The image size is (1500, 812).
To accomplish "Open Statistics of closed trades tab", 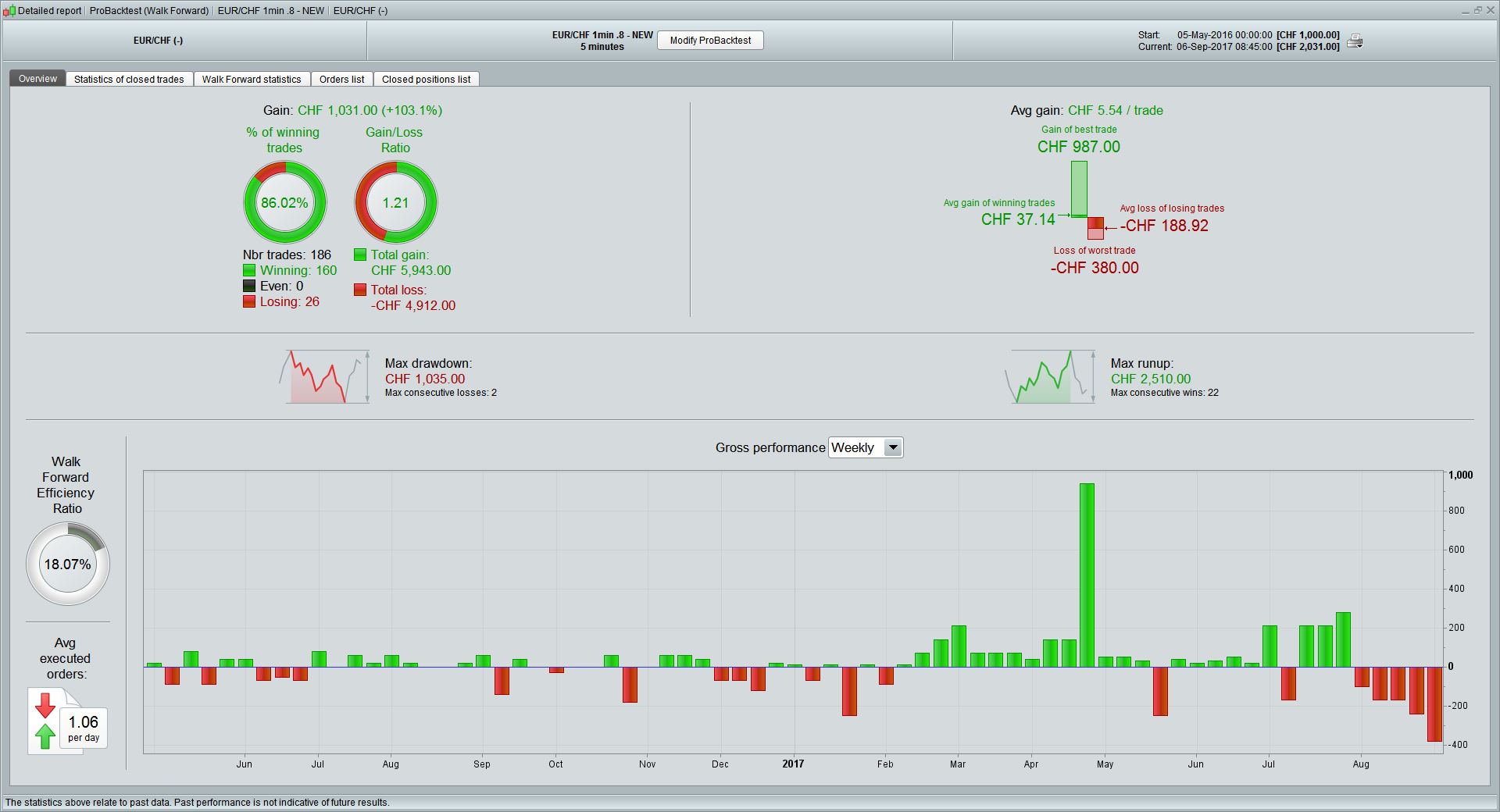I will [129, 79].
